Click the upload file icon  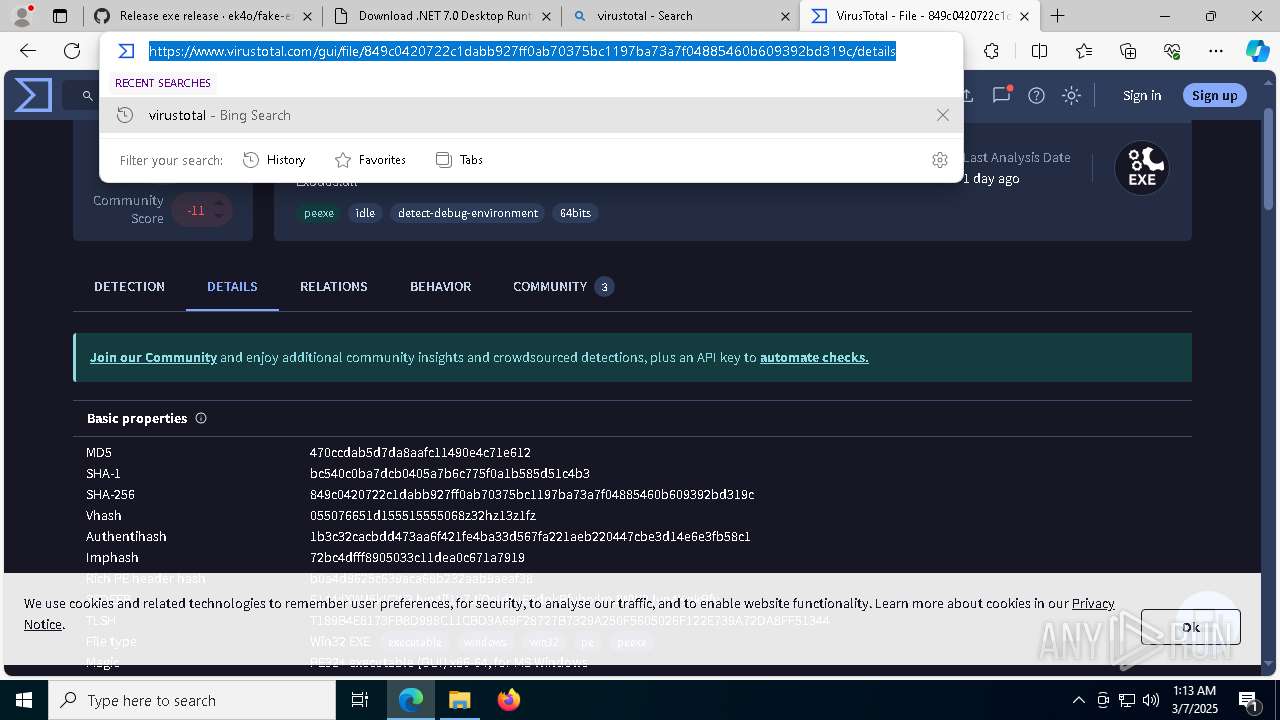968,95
